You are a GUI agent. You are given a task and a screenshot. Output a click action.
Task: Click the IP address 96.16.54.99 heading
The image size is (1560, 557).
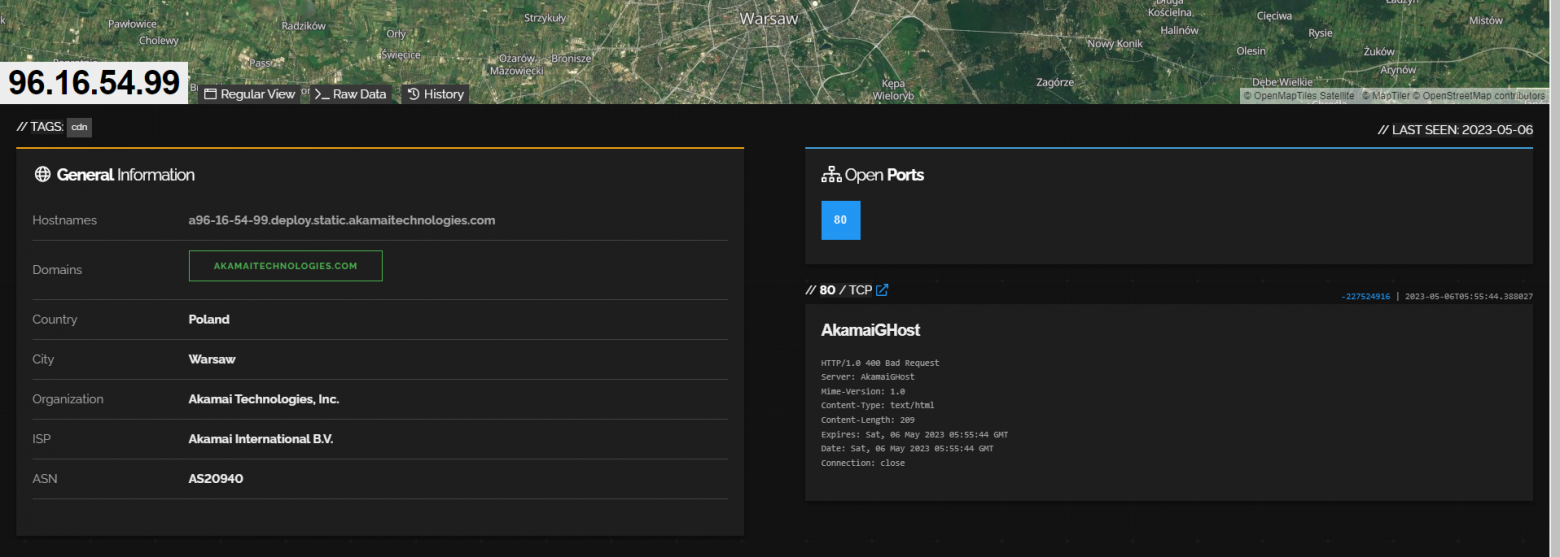(x=94, y=84)
